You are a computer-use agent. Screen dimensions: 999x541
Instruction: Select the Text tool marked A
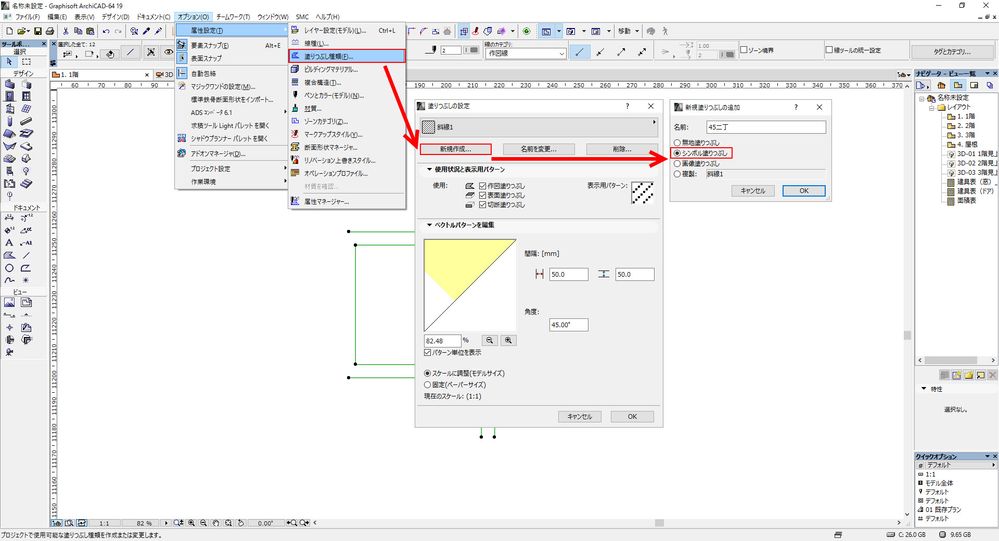click(10, 243)
